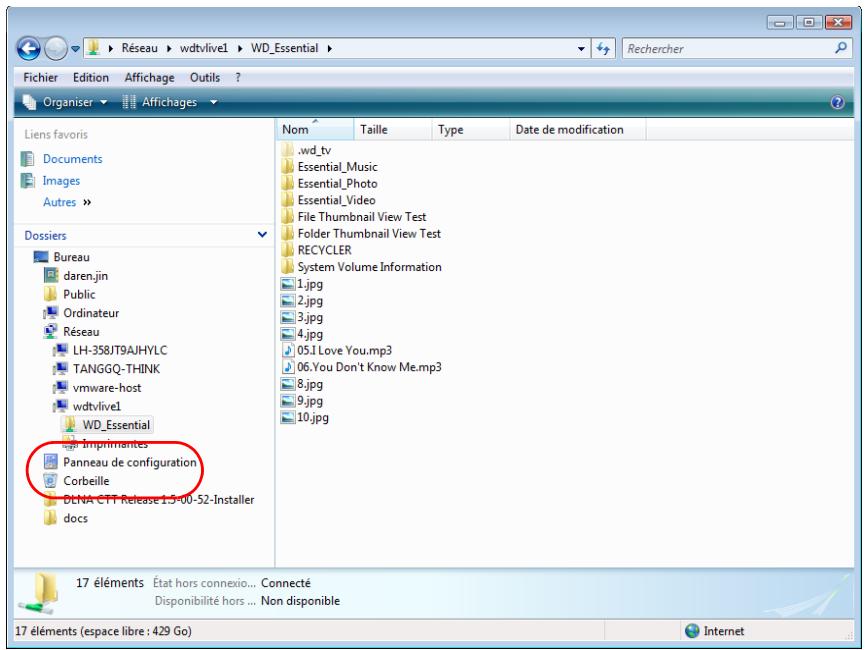
Task: Select Bureau in the folder tree
Action: (71, 257)
